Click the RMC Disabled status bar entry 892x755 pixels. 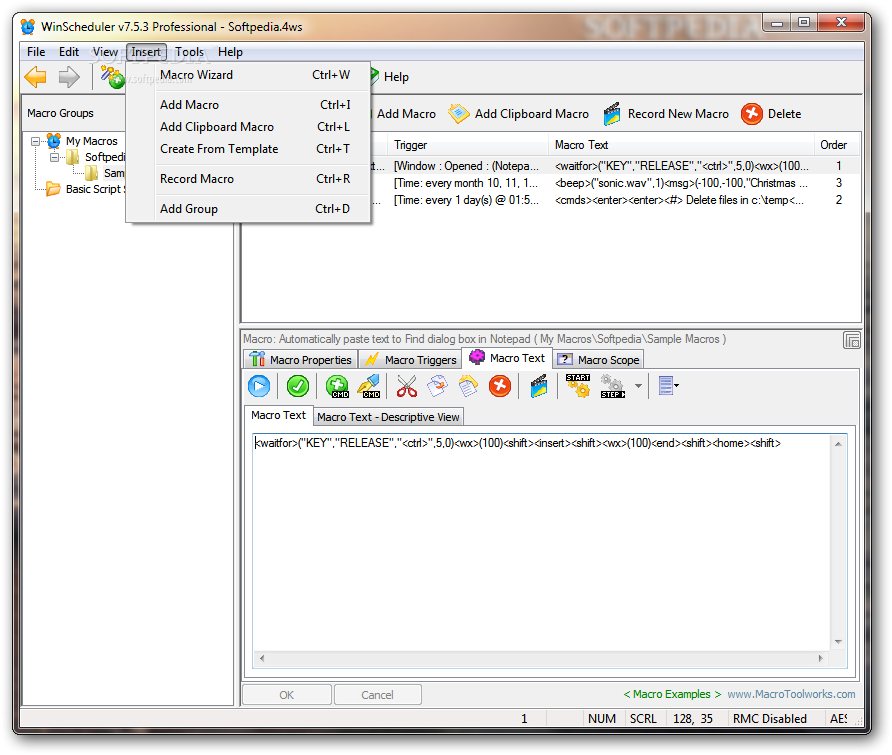click(x=770, y=719)
